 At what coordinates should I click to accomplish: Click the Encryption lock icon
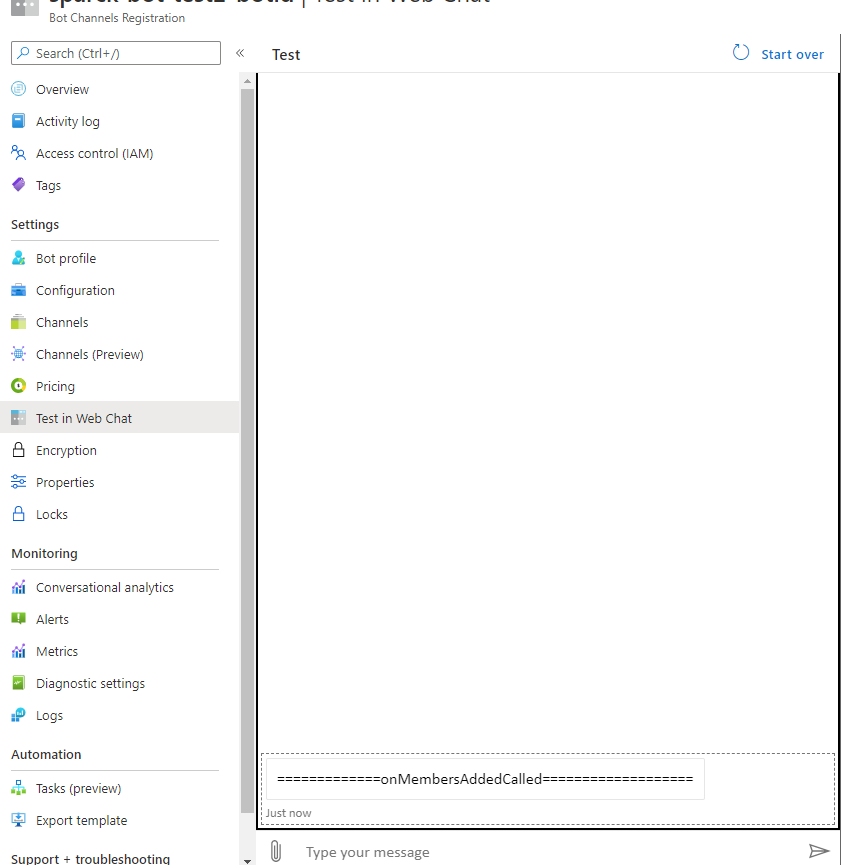tap(19, 450)
